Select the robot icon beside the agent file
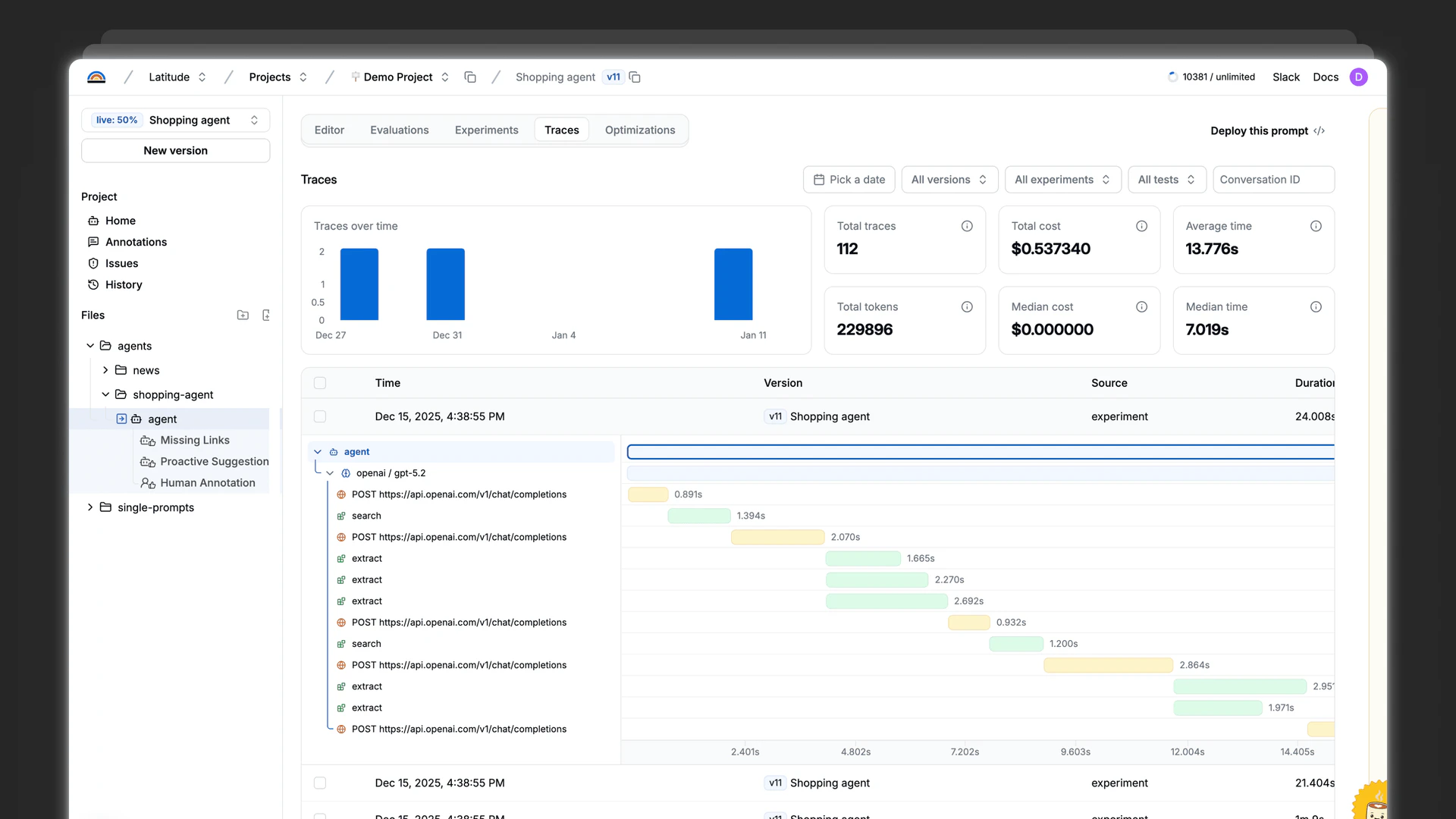 tap(135, 419)
